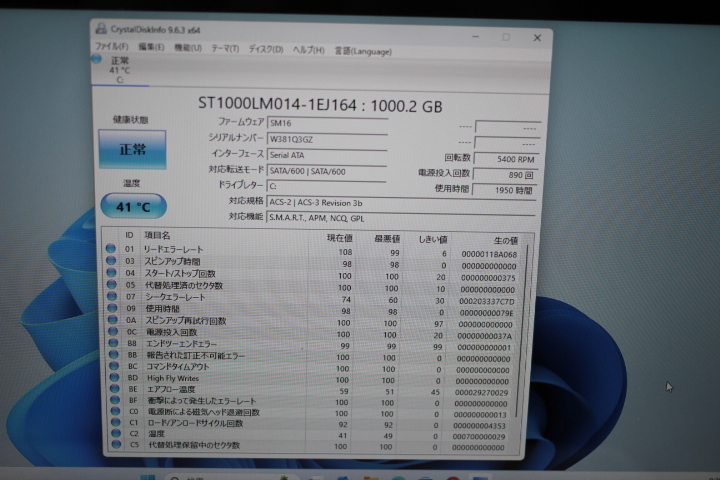Click status orb of ID 0C 電源投入回数 row
The image size is (720, 480).
113,331
